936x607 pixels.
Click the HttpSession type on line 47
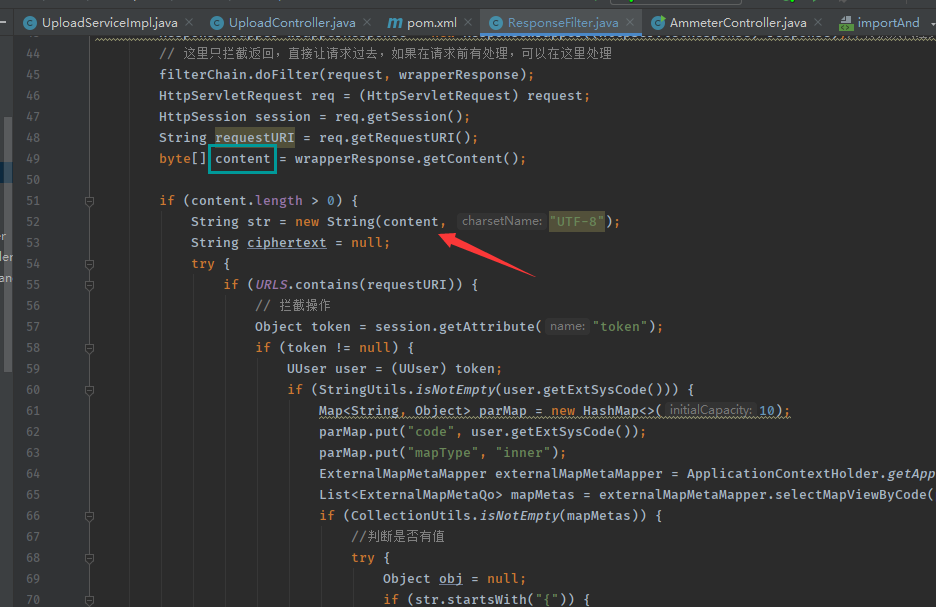[202, 117]
